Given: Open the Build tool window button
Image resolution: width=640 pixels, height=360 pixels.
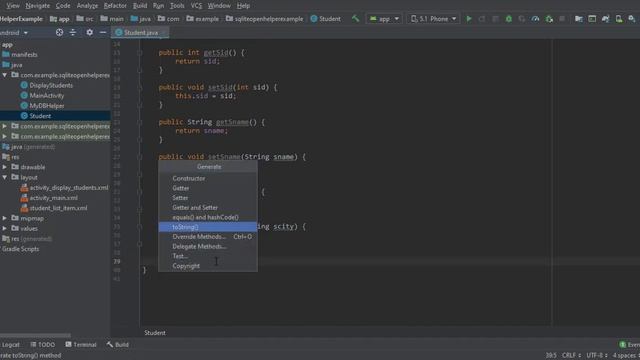Looking at the screenshot, I should click(x=118, y=345).
